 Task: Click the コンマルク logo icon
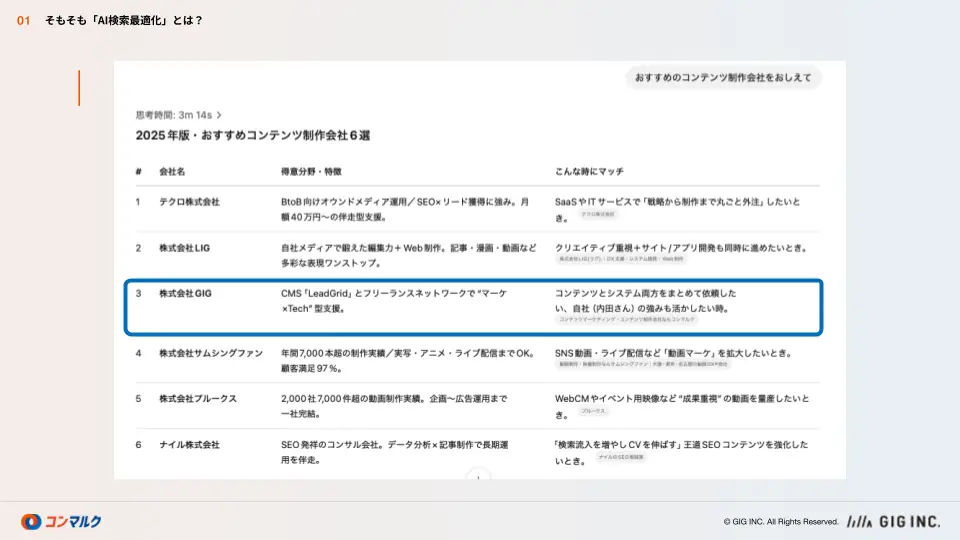pos(31,522)
